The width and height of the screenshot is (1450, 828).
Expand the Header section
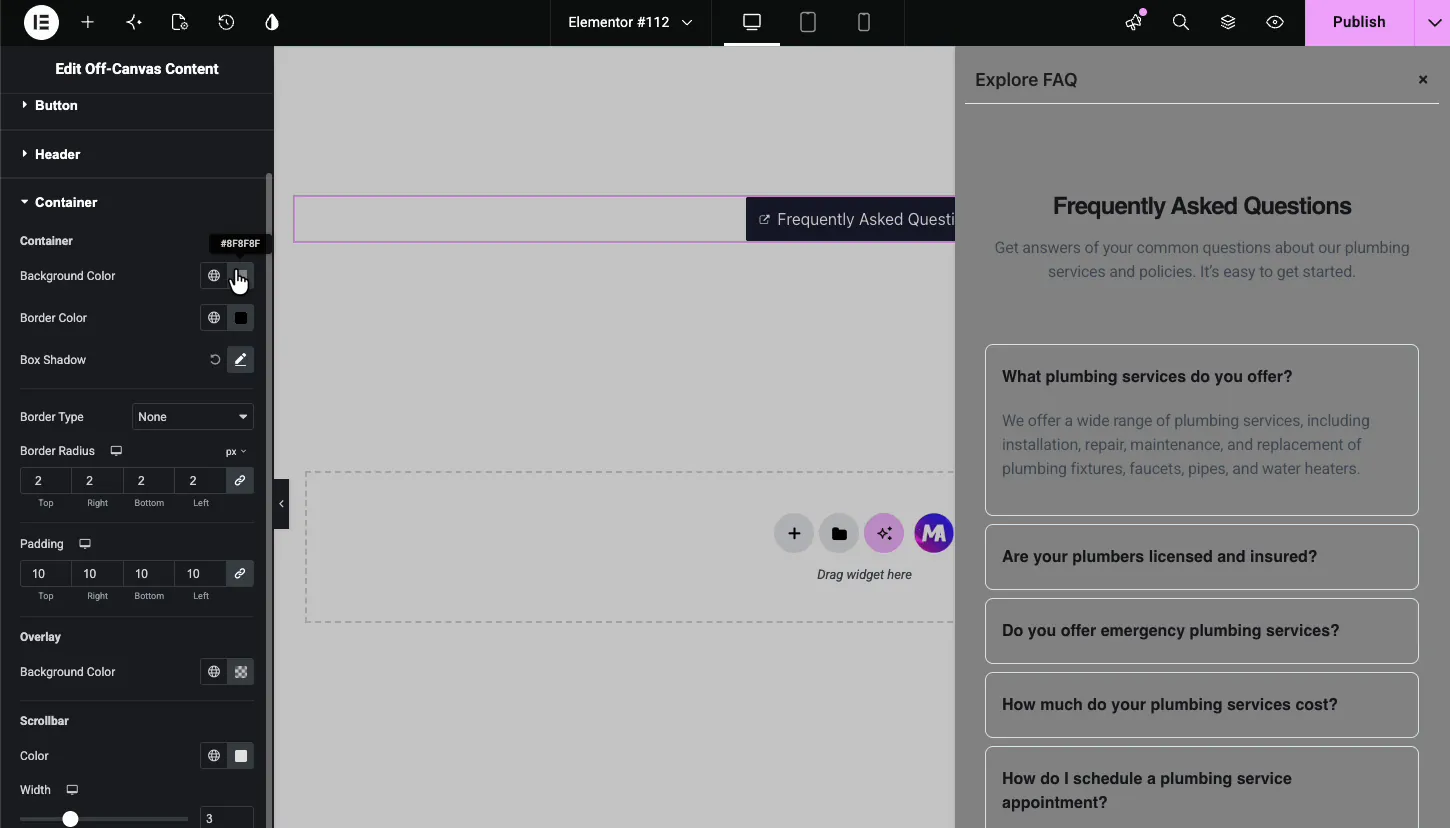point(137,154)
